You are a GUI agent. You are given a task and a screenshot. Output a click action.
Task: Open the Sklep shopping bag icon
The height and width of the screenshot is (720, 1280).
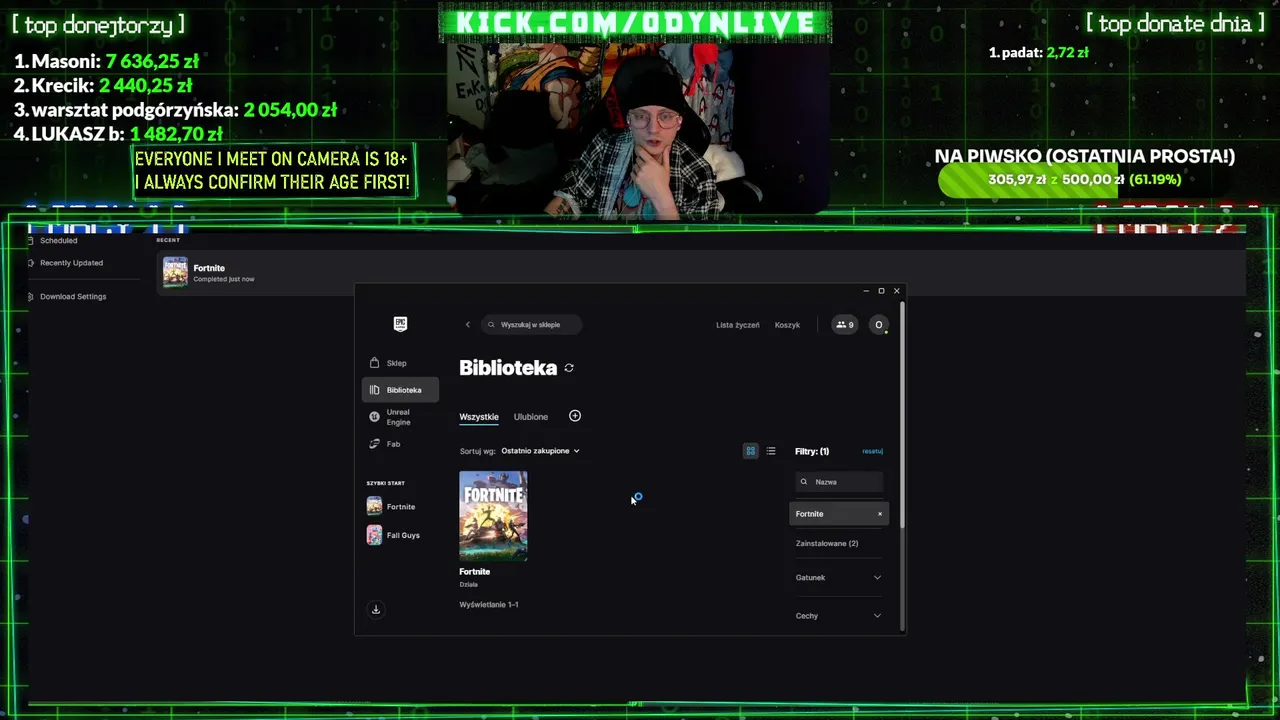[374, 363]
